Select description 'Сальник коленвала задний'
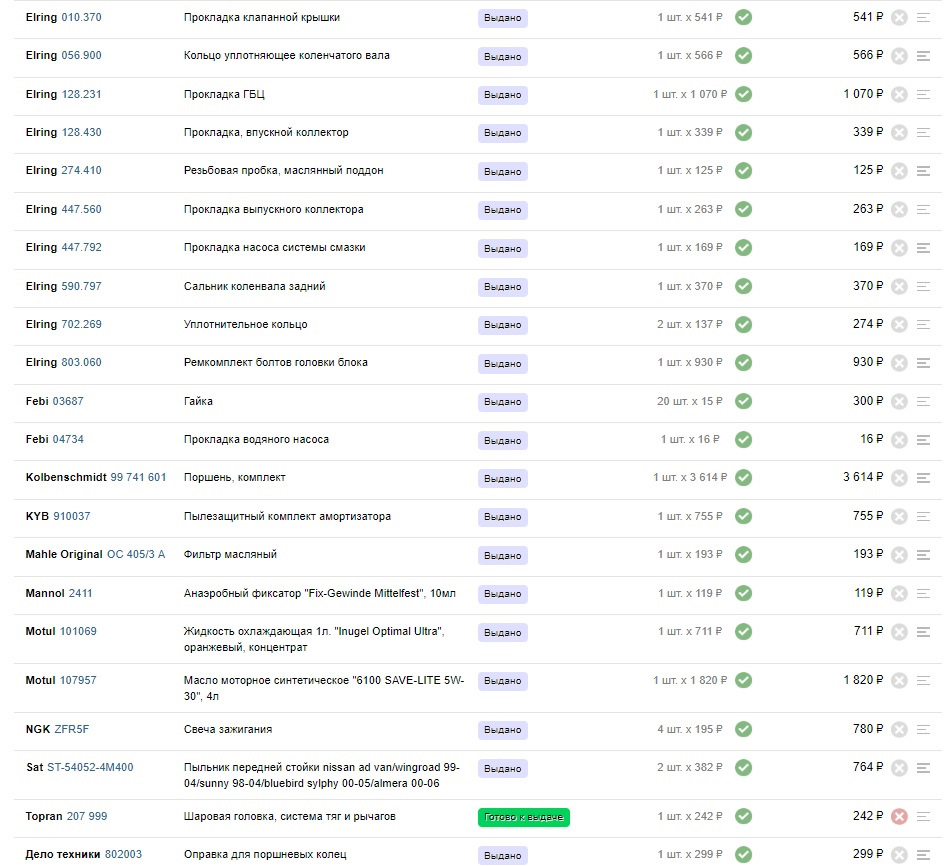 (255, 286)
